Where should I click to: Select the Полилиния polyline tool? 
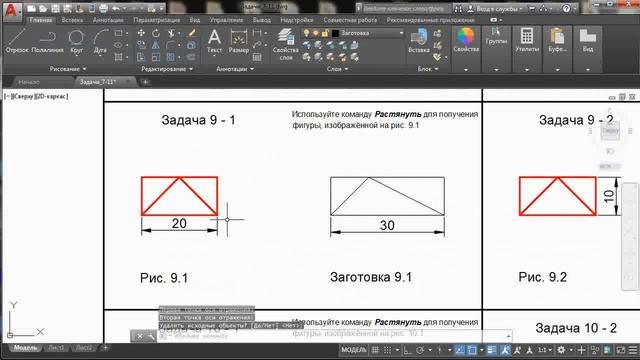(x=47, y=41)
